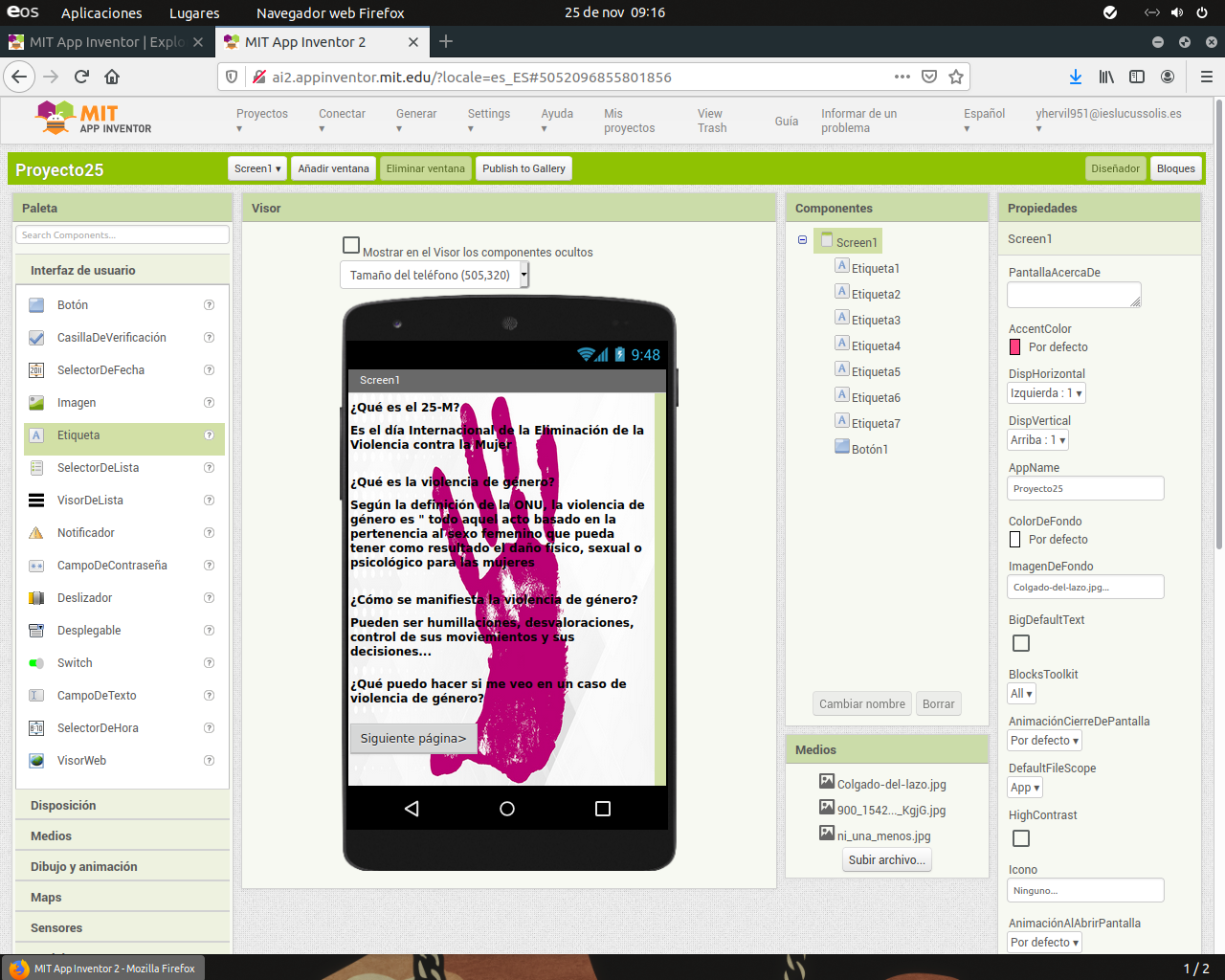This screenshot has height=980, width=1225.
Task: Bookmark this page with the star
Action: pyautogui.click(x=955, y=77)
